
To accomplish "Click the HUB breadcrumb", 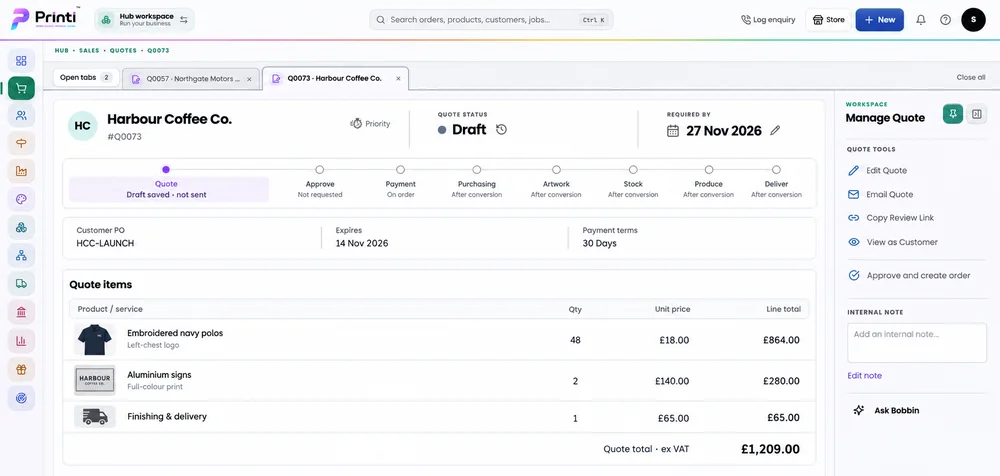I will (x=61, y=50).
